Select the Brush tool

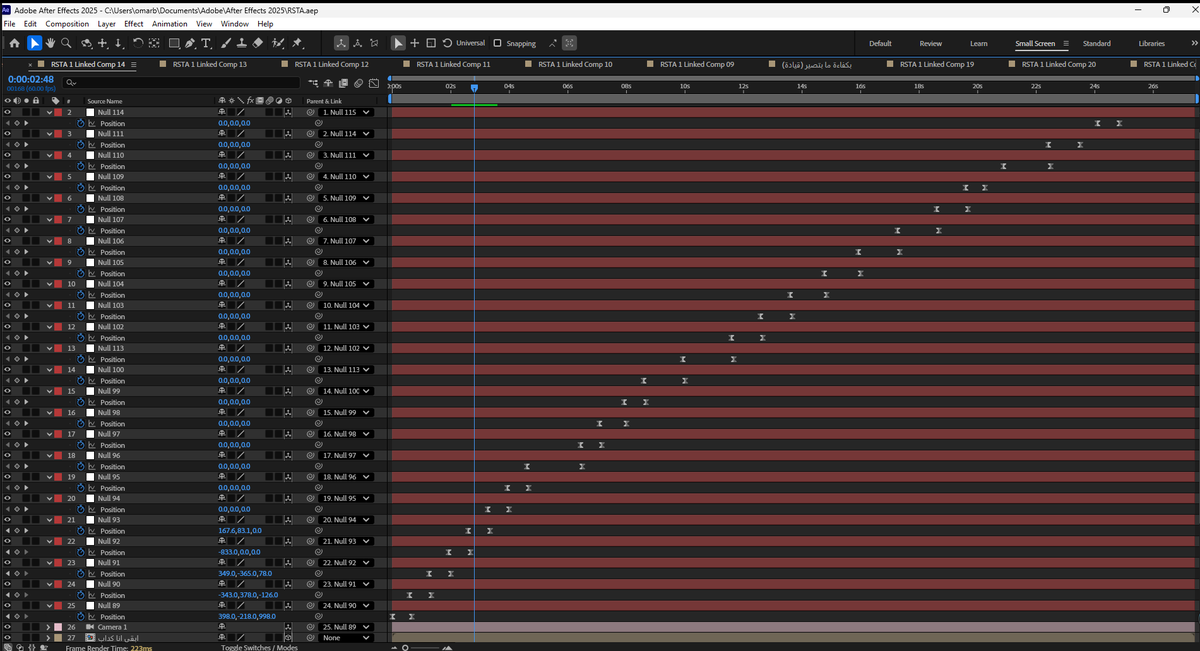click(x=227, y=43)
